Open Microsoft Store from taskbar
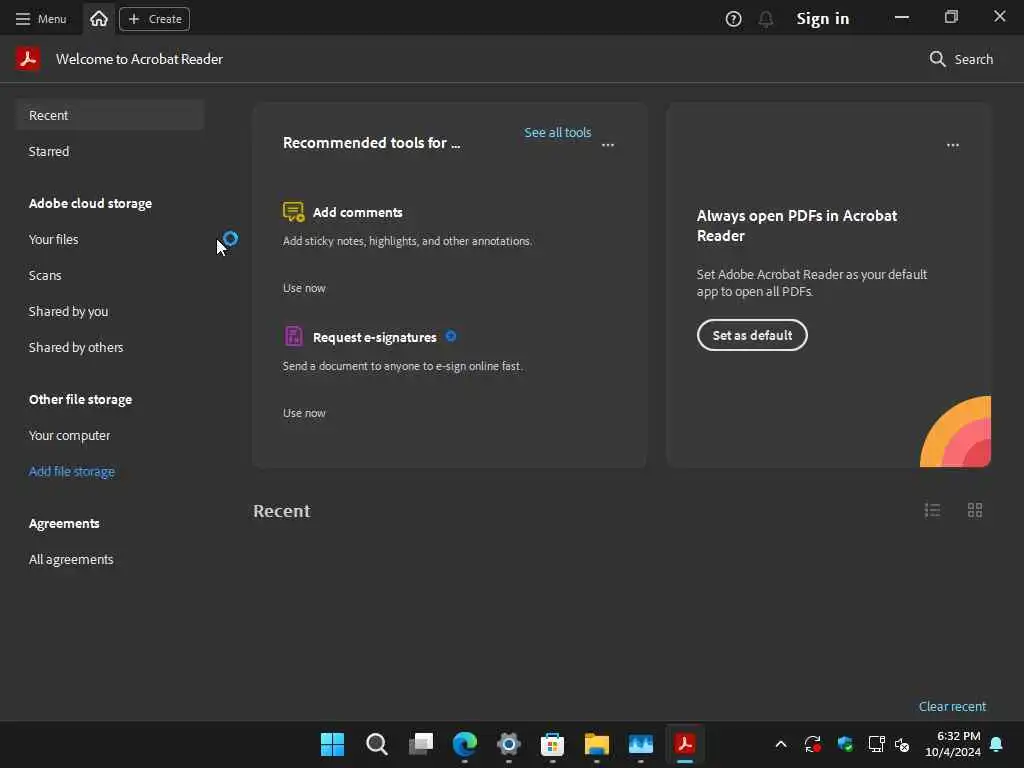Image resolution: width=1024 pixels, height=768 pixels. click(552, 744)
